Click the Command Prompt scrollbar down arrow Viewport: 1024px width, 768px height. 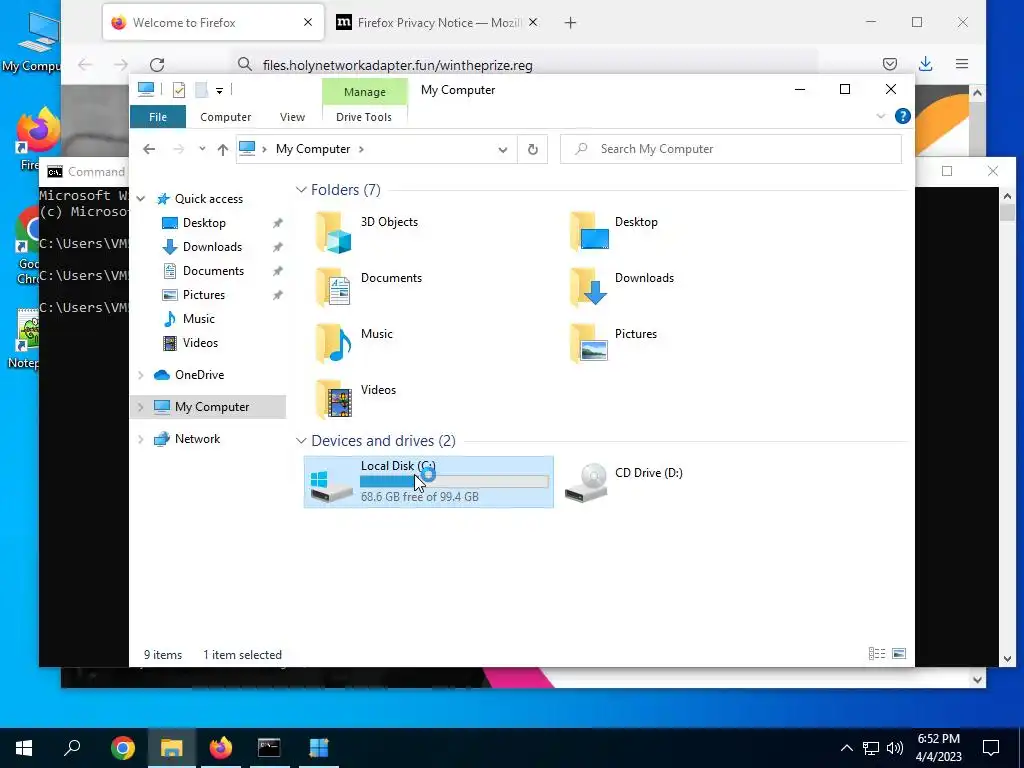pyautogui.click(x=1006, y=658)
